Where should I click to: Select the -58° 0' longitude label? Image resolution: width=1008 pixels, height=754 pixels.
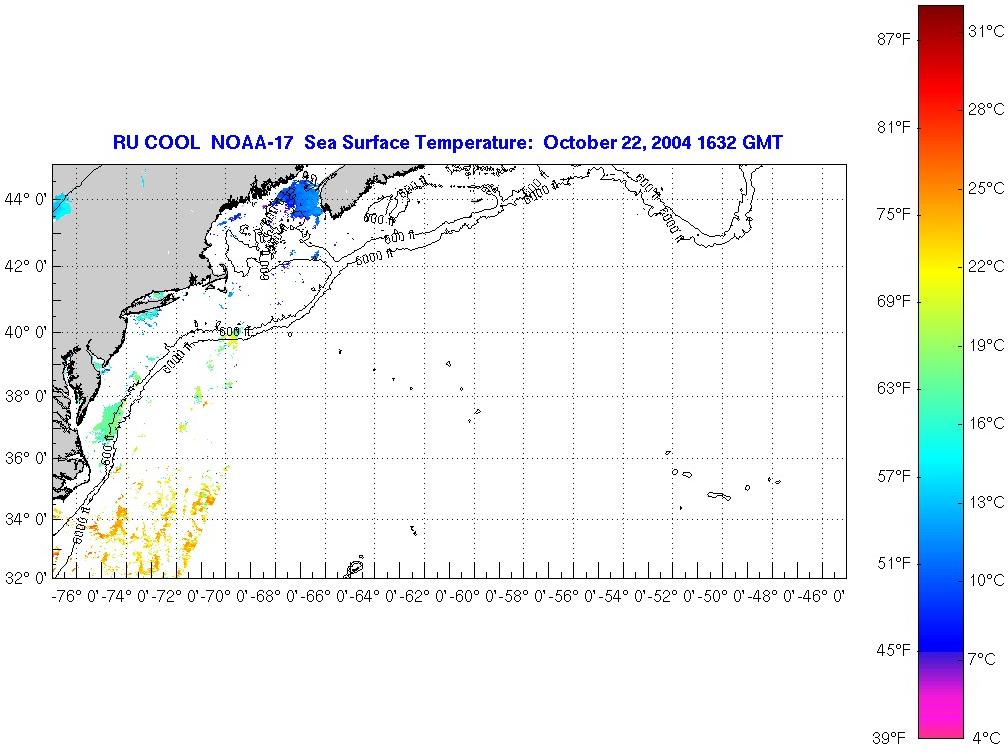[x=522, y=597]
